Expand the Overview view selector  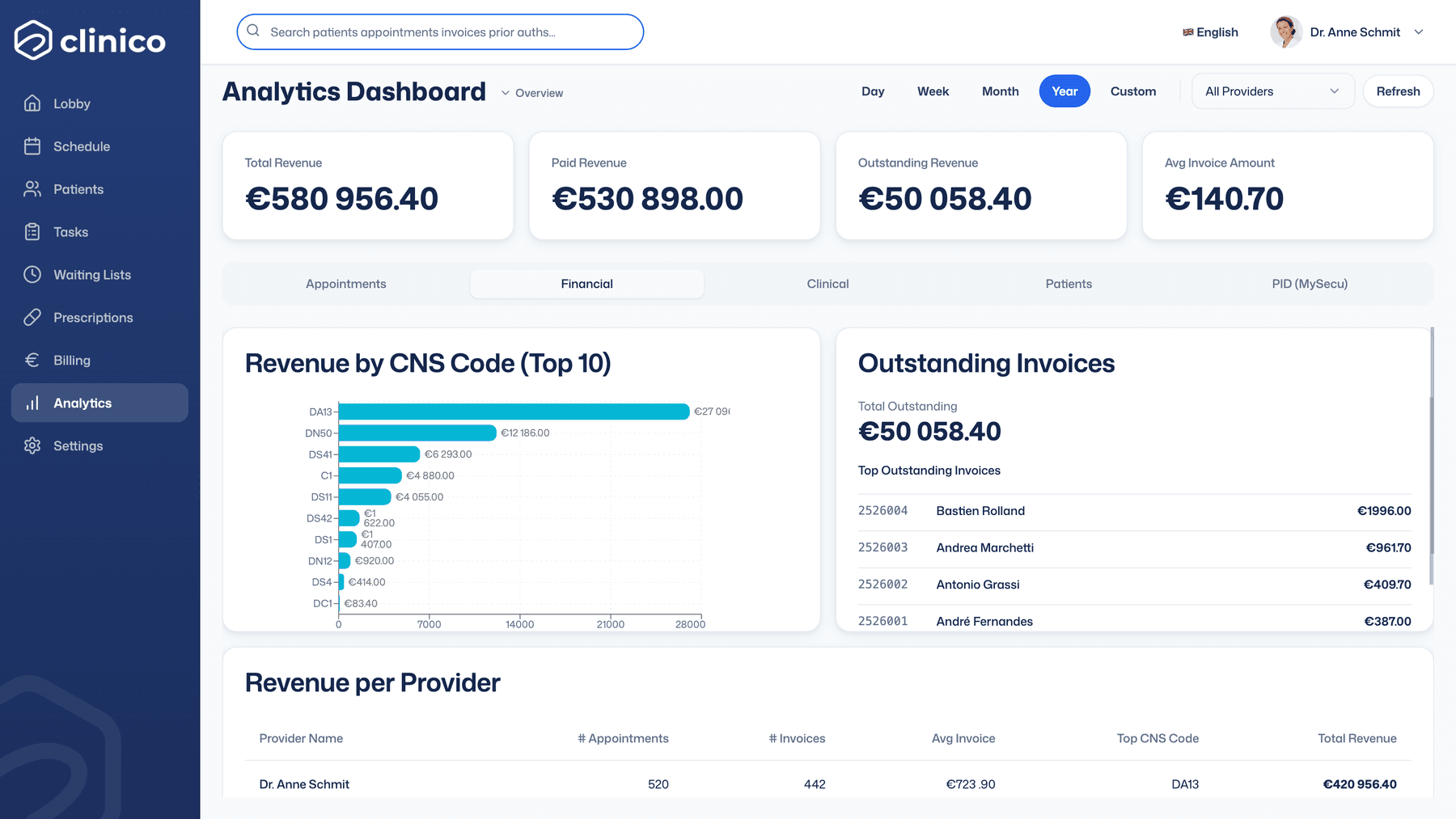[x=532, y=93]
